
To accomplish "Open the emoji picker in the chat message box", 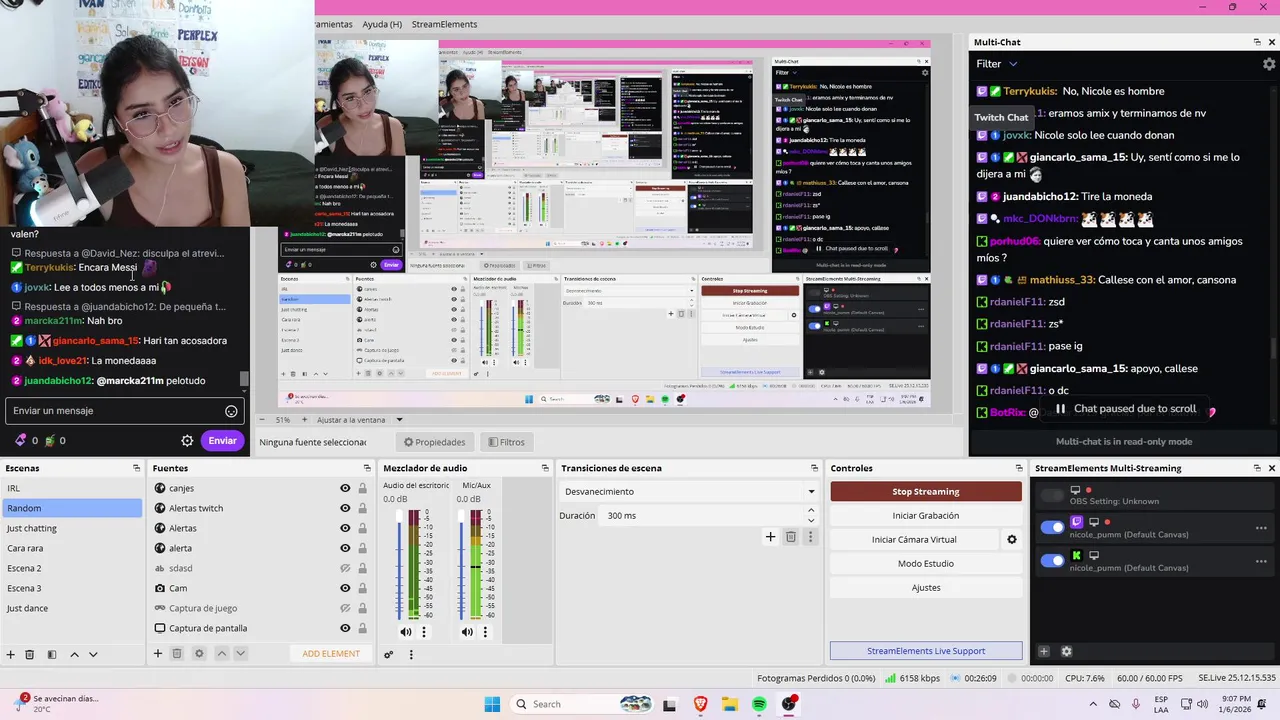I will point(231,411).
